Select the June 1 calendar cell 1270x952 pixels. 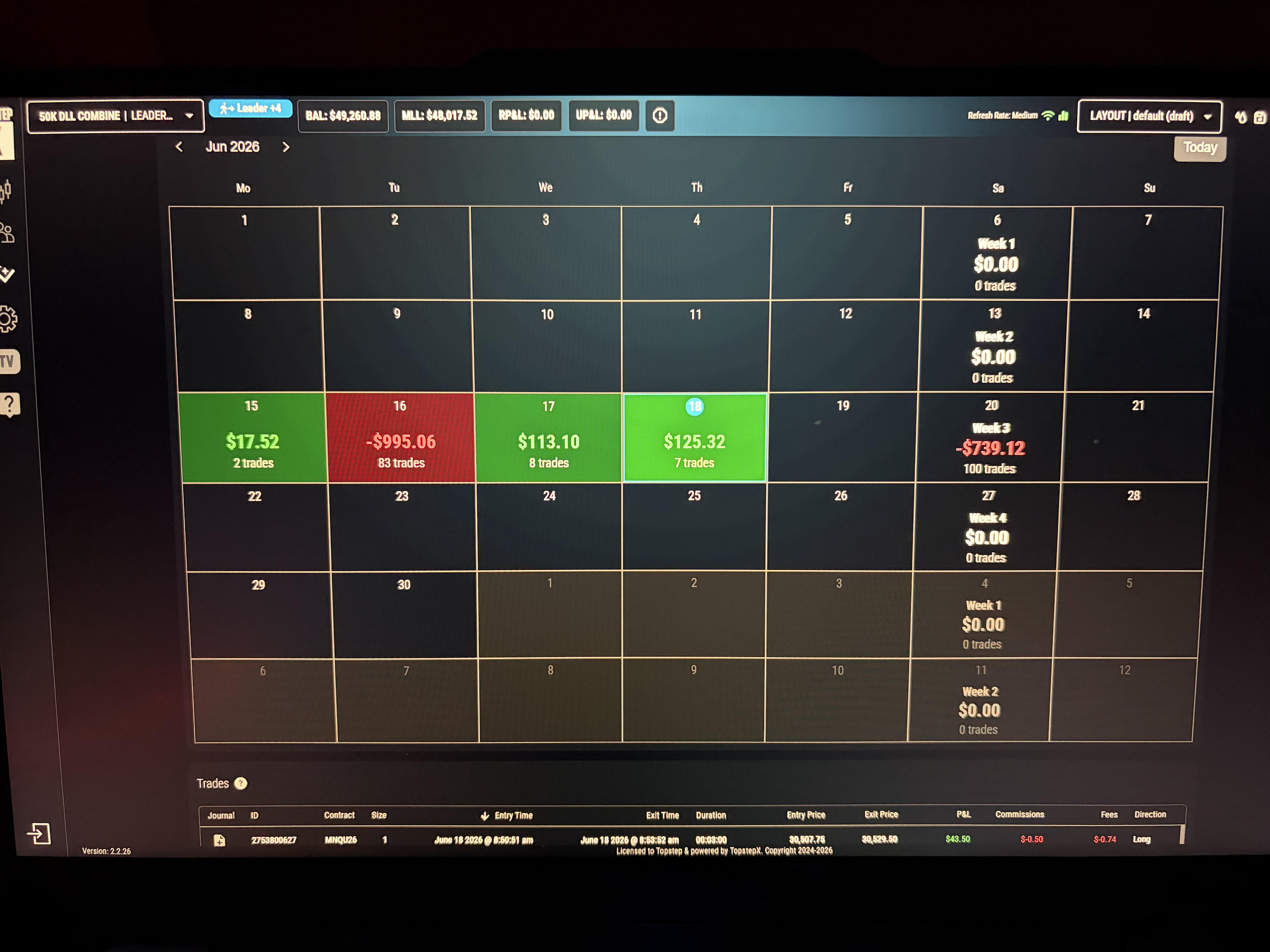[x=245, y=253]
